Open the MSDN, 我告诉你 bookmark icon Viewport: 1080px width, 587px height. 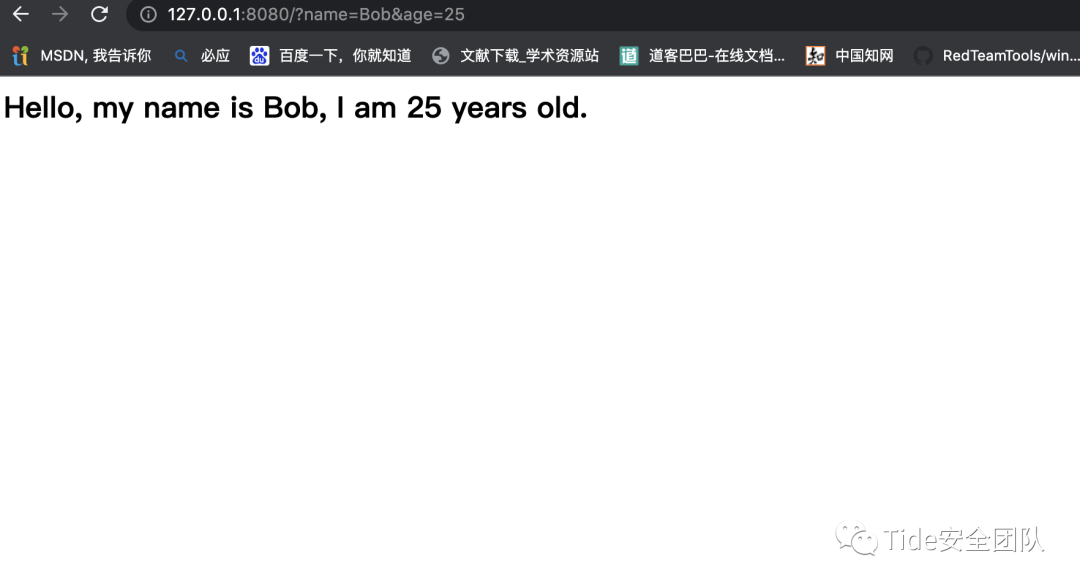[21, 56]
